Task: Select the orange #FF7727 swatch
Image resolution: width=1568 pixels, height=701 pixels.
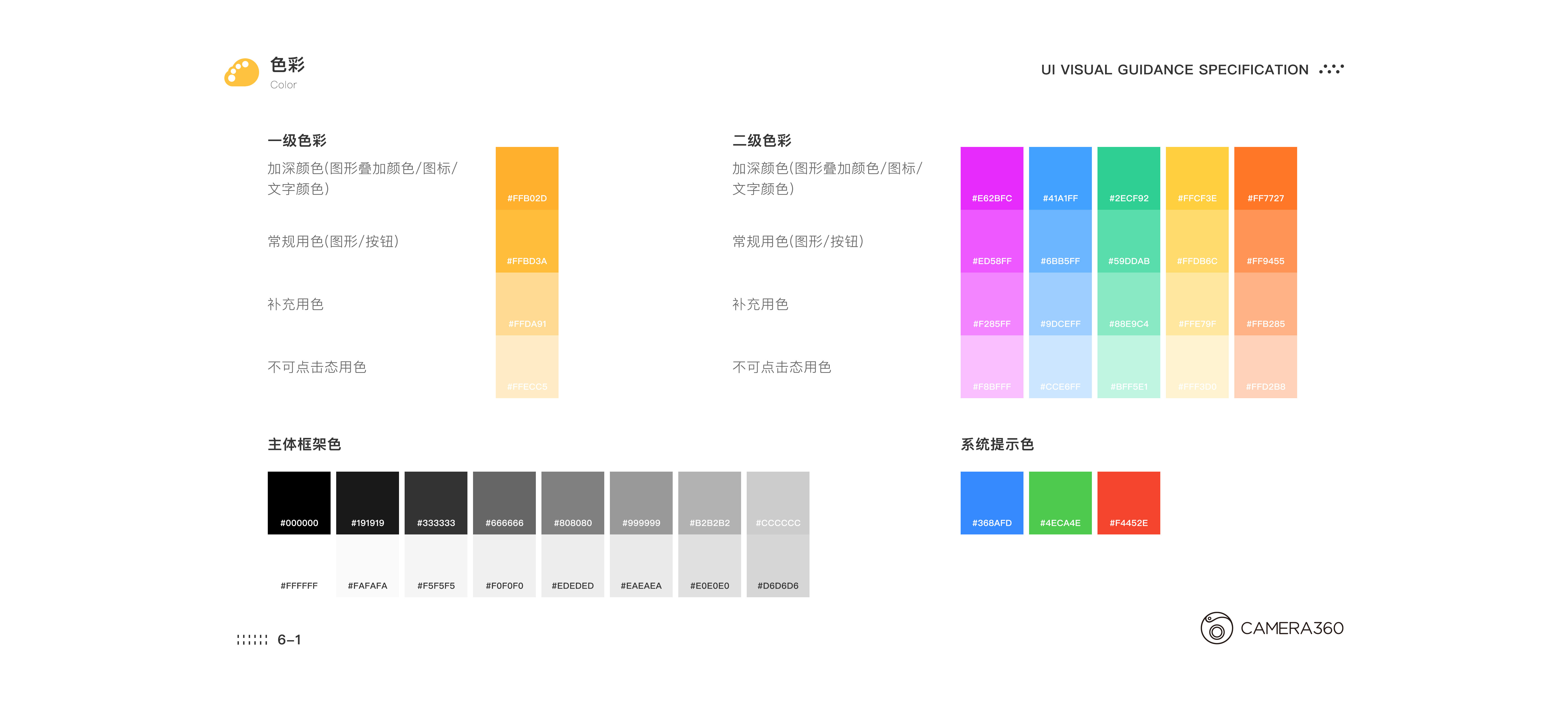Action: (x=1266, y=178)
